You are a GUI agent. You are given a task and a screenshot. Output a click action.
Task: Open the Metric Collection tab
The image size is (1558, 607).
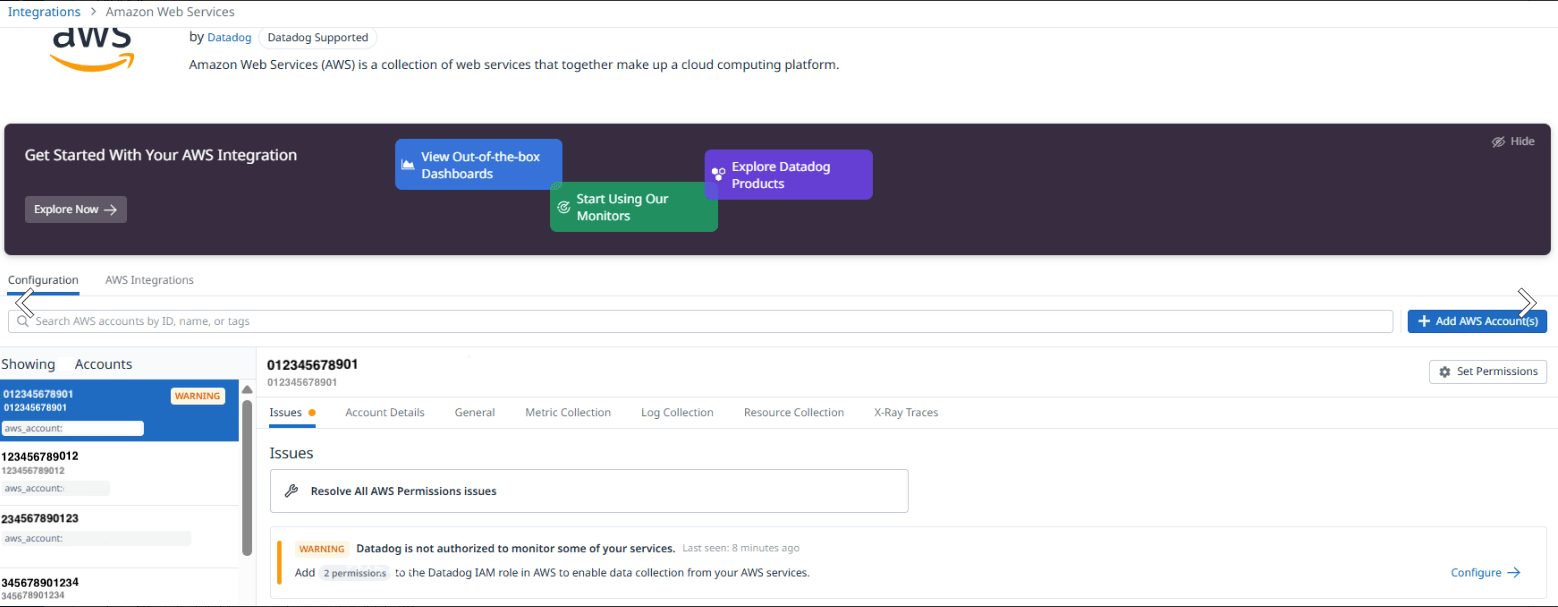pyautogui.click(x=568, y=412)
